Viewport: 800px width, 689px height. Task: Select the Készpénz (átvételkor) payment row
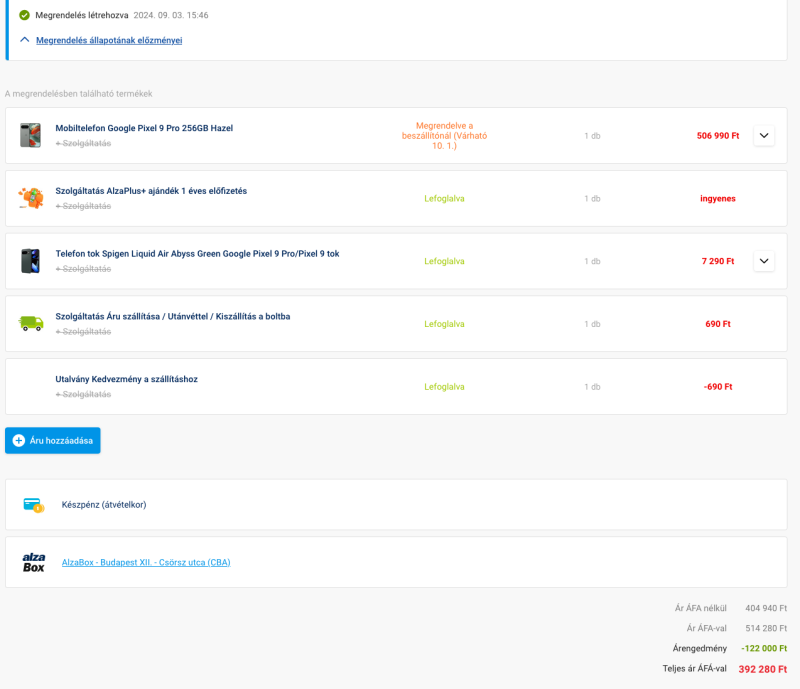click(104, 505)
